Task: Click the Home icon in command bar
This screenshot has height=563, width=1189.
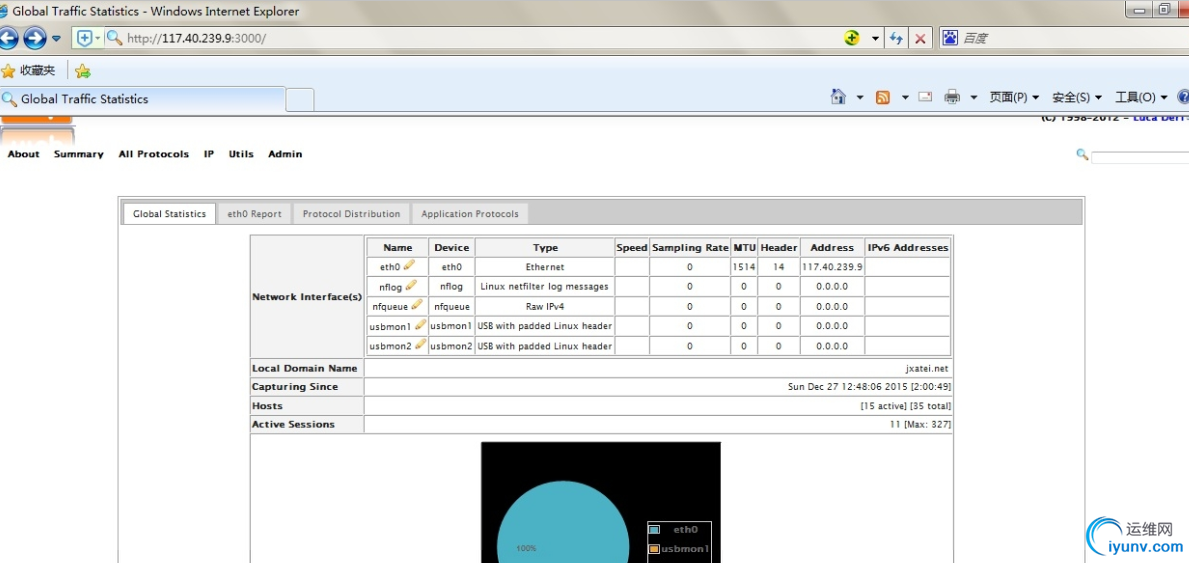Action: click(838, 97)
